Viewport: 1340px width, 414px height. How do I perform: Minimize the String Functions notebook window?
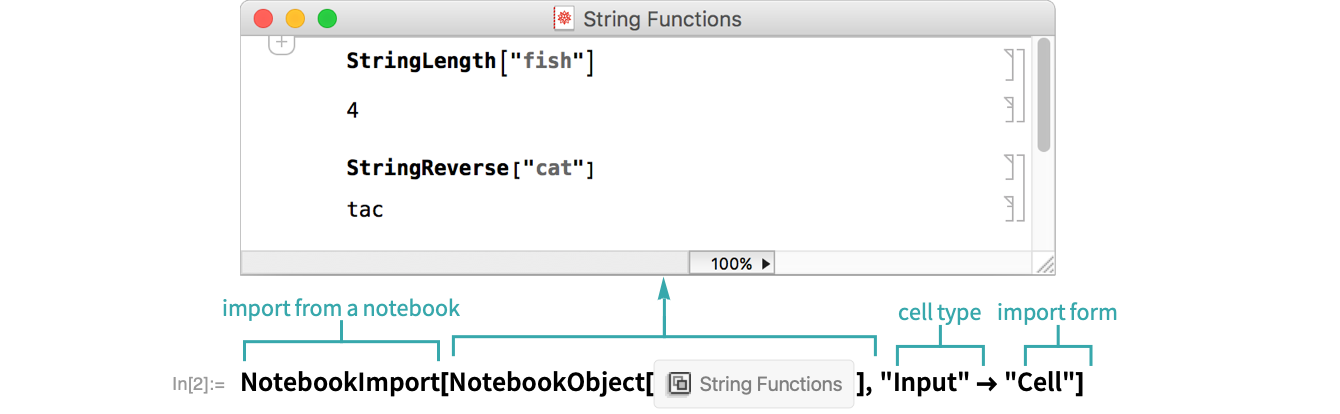coord(295,19)
